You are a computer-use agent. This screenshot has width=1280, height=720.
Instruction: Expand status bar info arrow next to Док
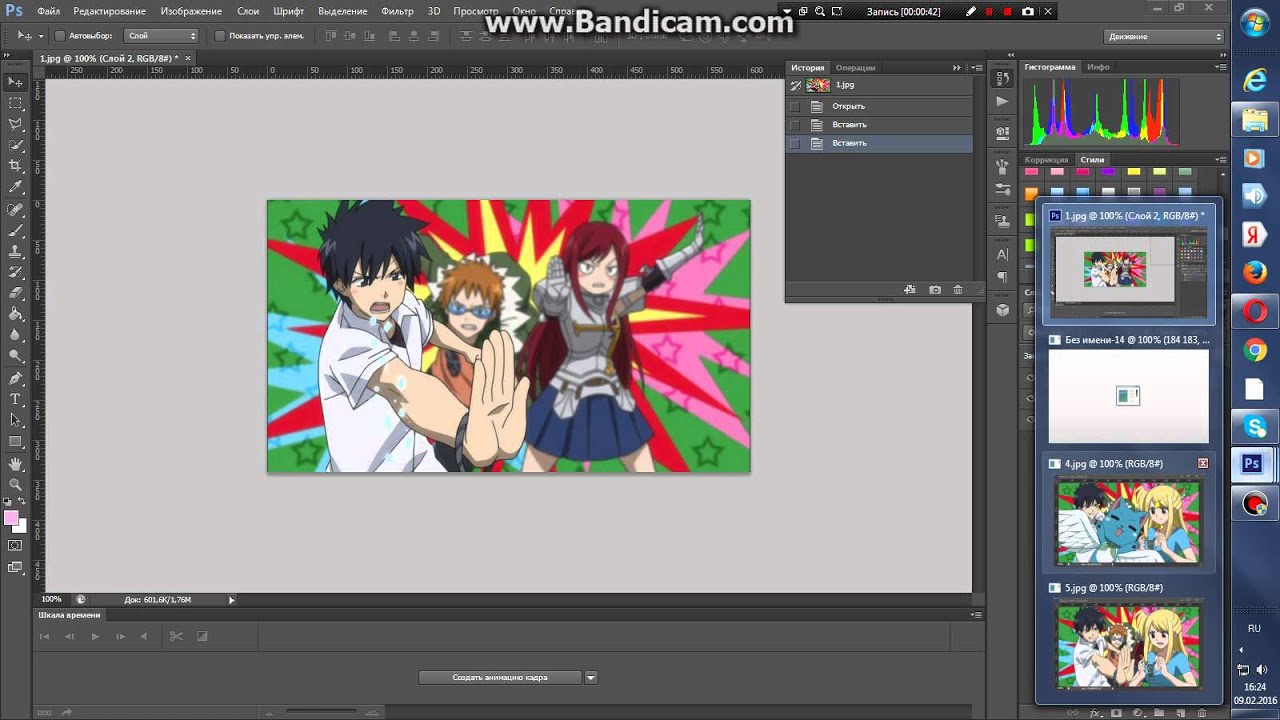231,600
